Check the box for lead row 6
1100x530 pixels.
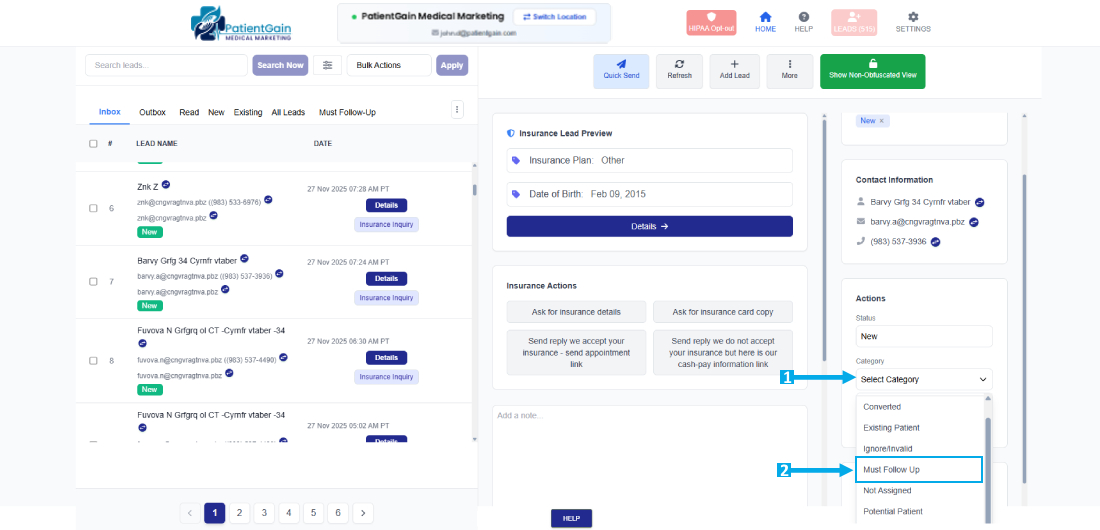(x=93, y=208)
